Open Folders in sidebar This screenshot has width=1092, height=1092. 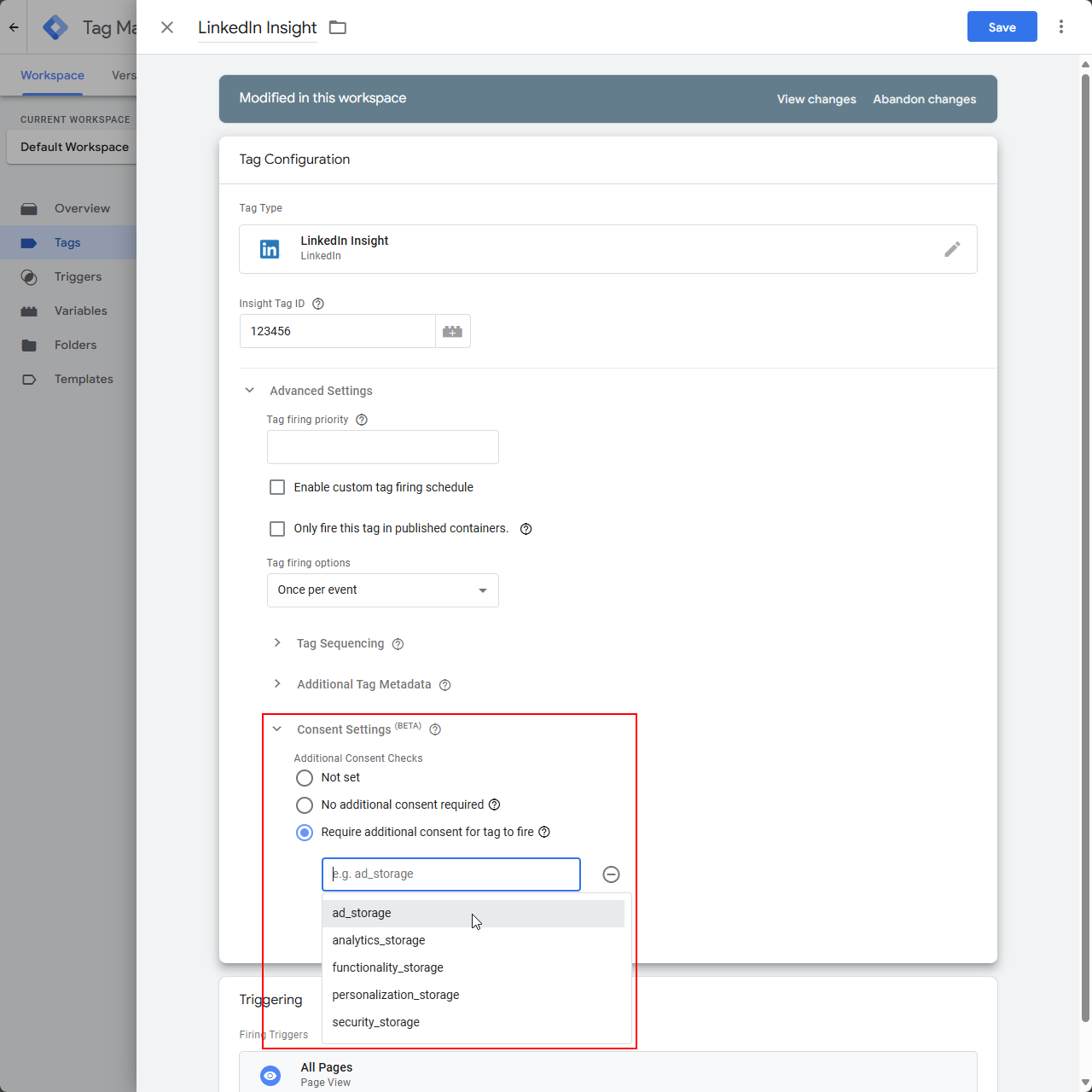pos(75,345)
